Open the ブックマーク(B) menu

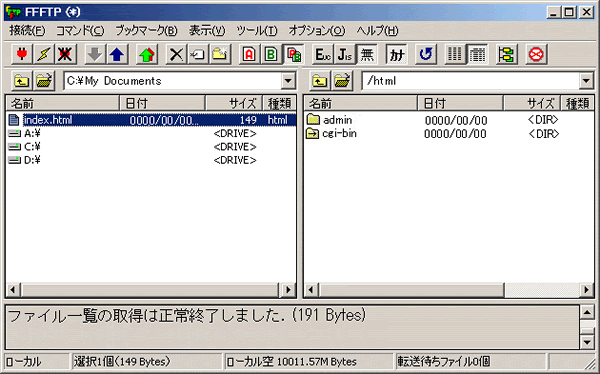146,30
